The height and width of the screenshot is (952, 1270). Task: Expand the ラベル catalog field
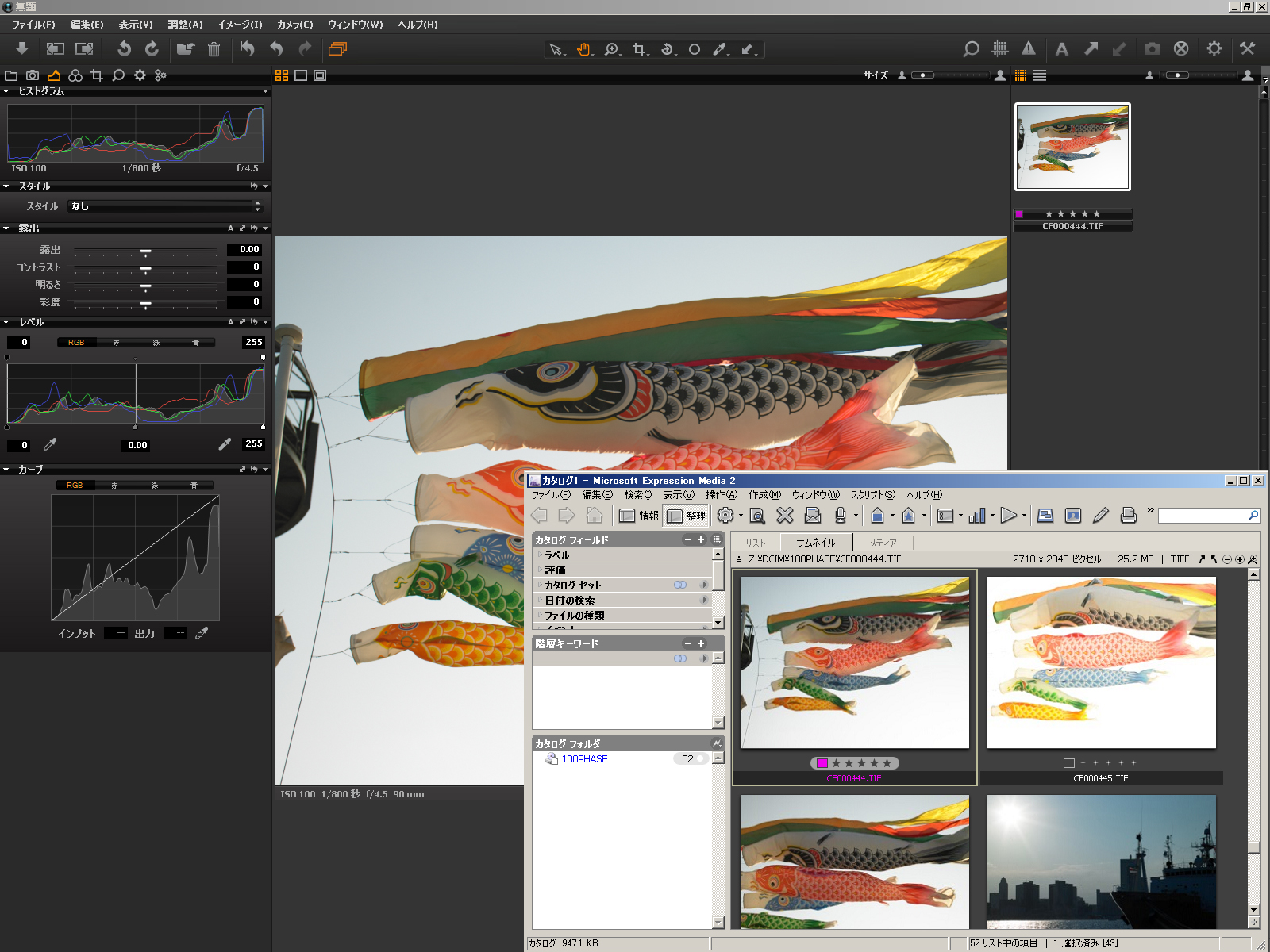coord(540,555)
